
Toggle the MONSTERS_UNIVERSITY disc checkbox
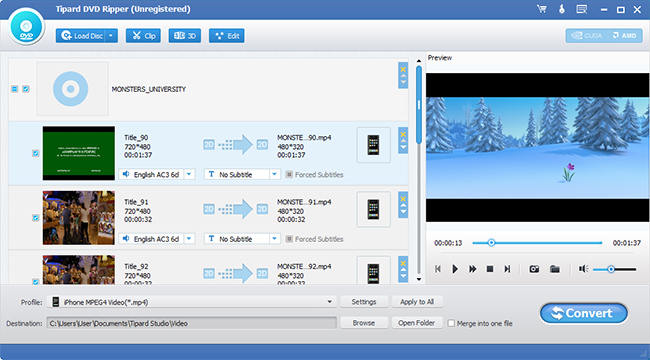click(x=26, y=89)
